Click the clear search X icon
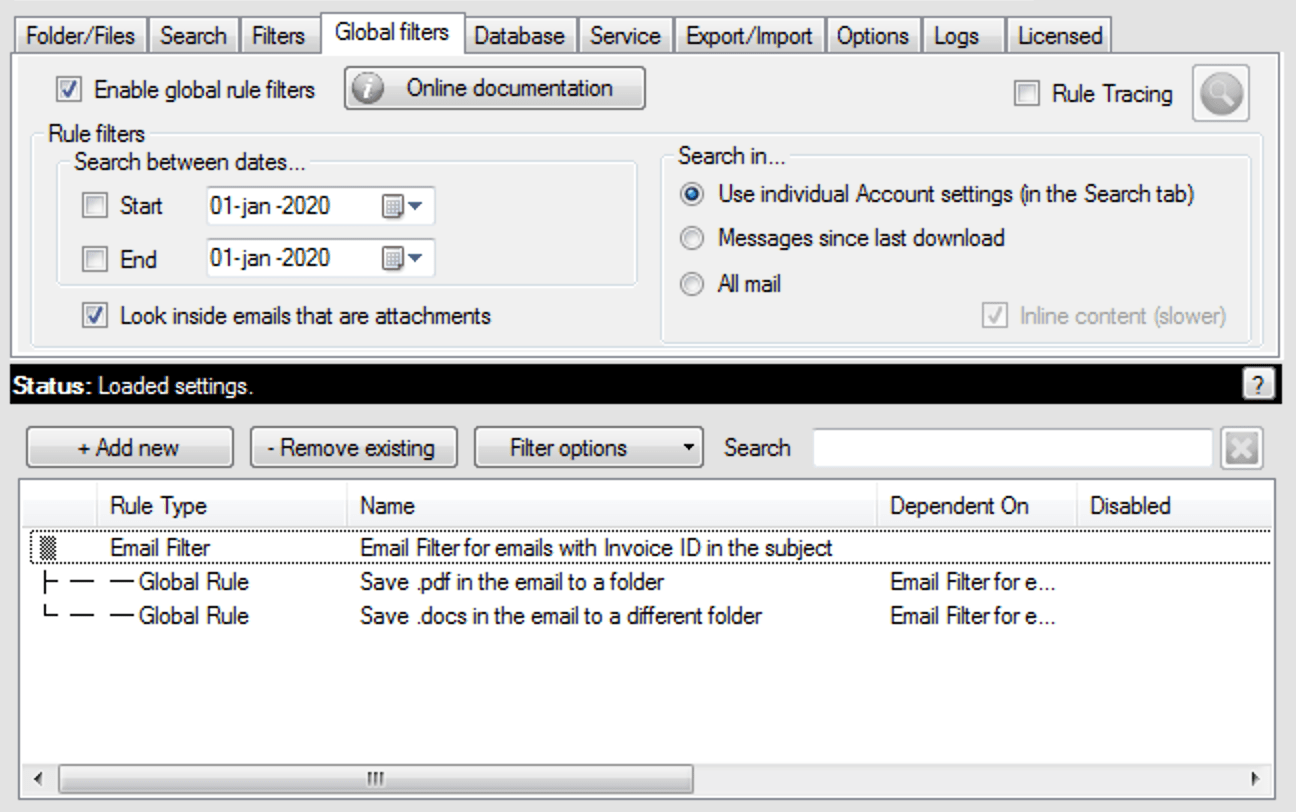This screenshot has width=1296, height=812. (1243, 448)
